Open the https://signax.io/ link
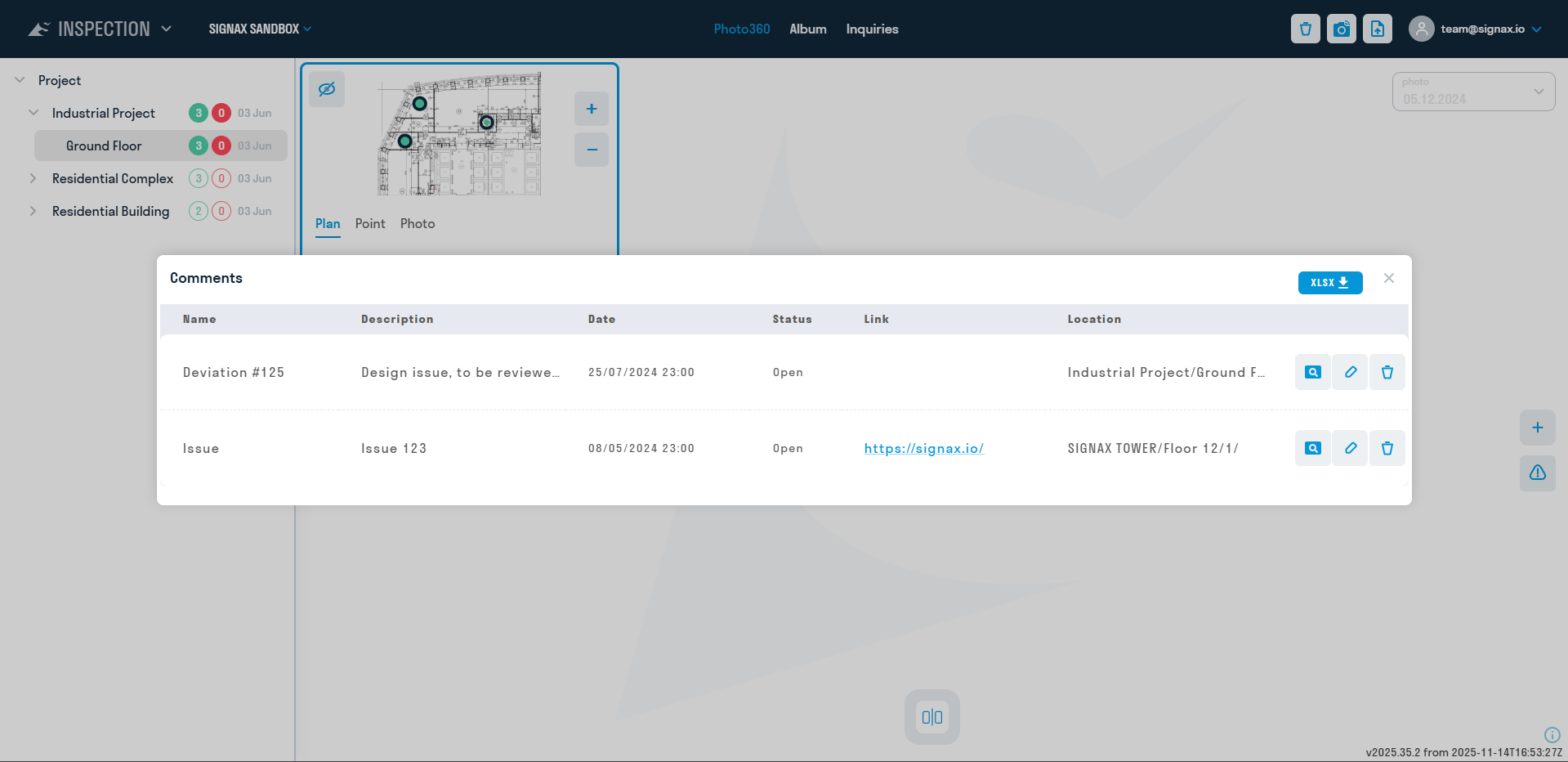 [924, 448]
